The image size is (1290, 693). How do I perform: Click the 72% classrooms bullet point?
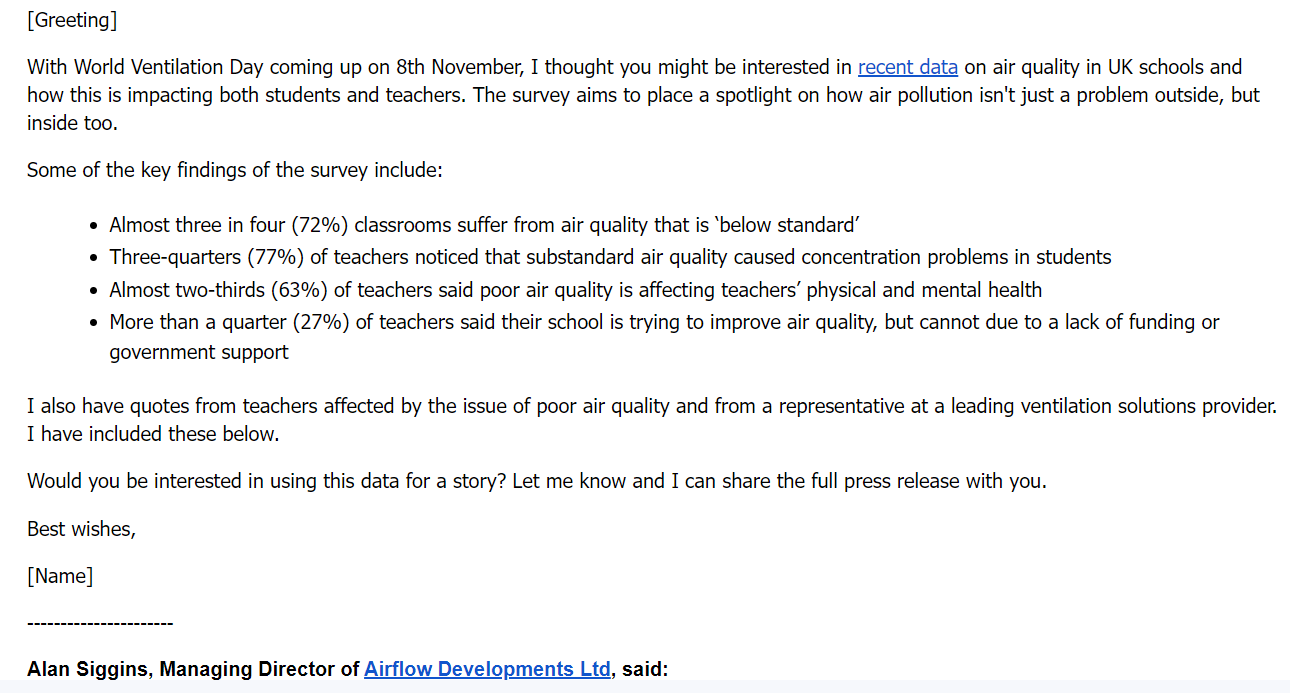pyautogui.click(x=485, y=225)
